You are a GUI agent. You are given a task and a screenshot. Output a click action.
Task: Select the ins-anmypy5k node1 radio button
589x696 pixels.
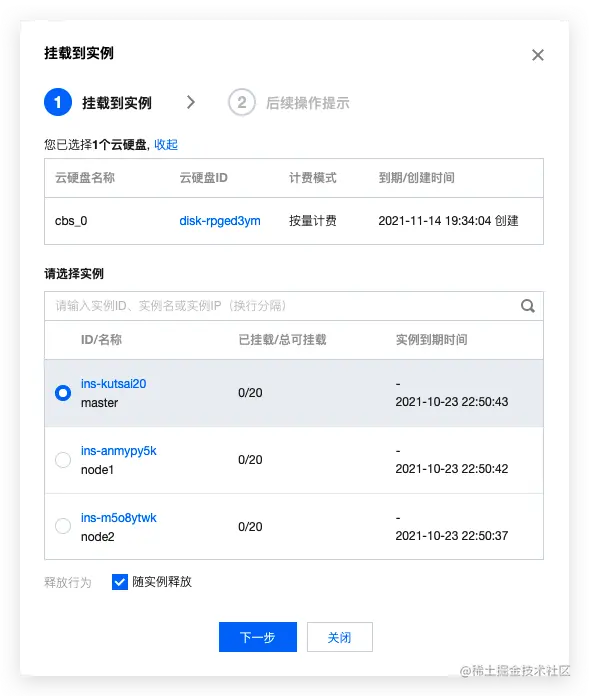pyautogui.click(x=63, y=460)
